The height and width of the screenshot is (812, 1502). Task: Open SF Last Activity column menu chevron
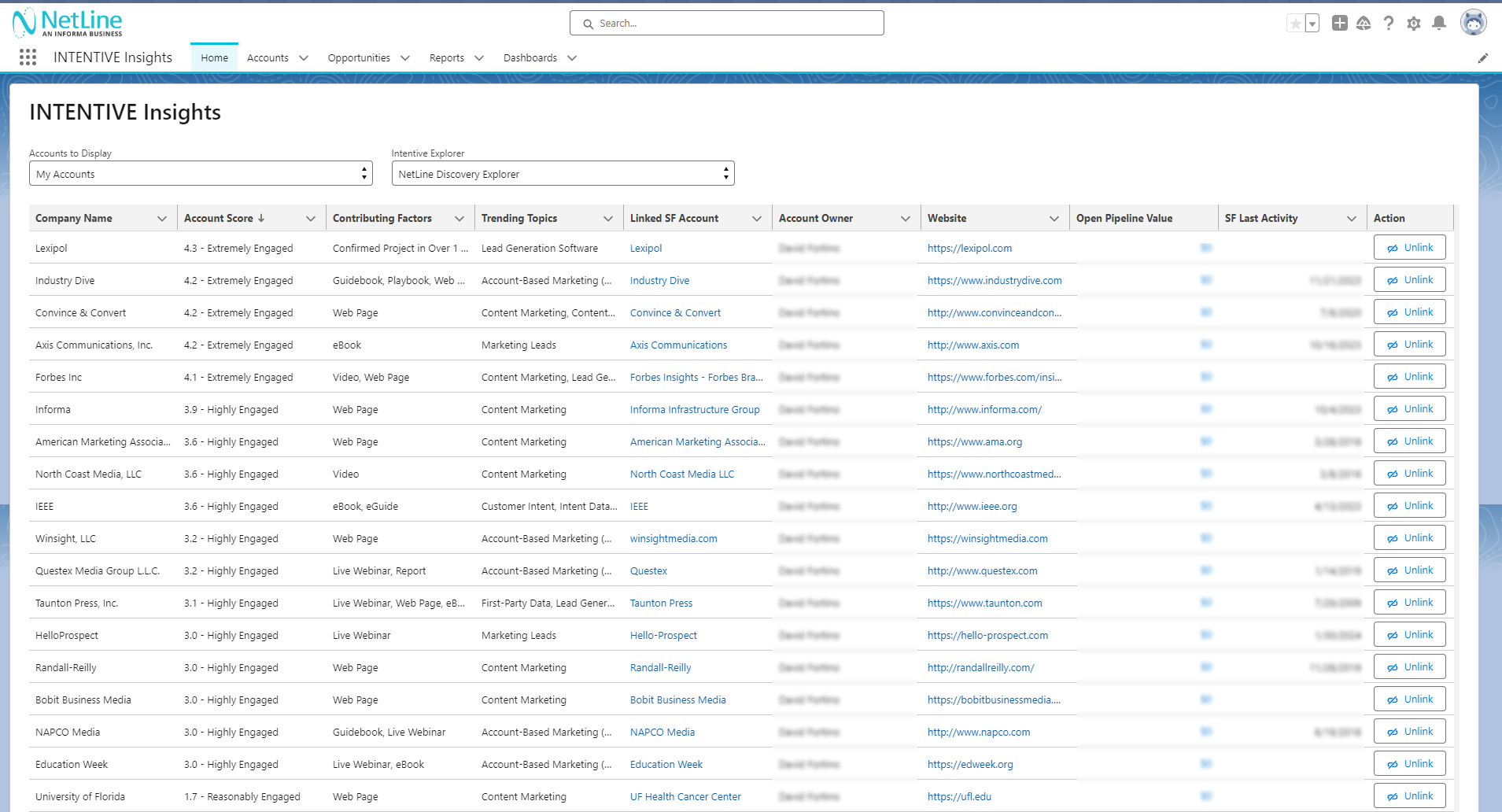tap(1352, 218)
